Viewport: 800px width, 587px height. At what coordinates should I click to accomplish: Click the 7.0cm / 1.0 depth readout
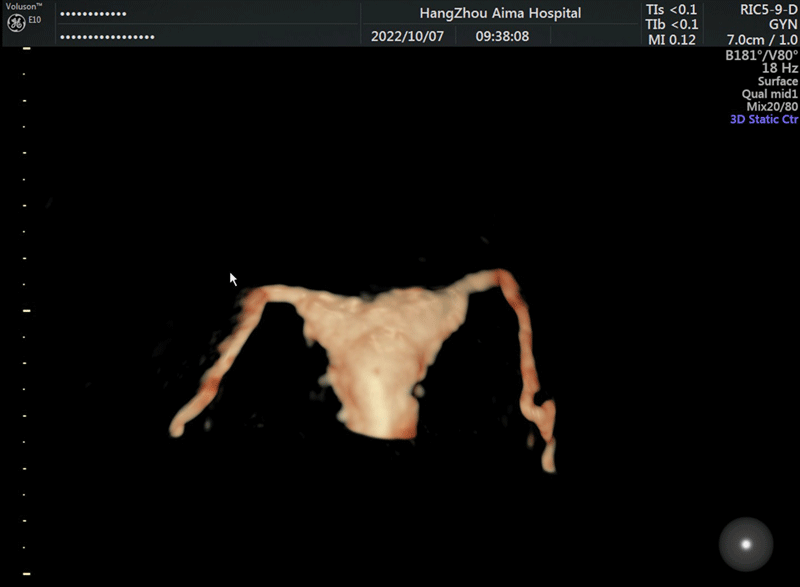pyautogui.click(x=763, y=41)
